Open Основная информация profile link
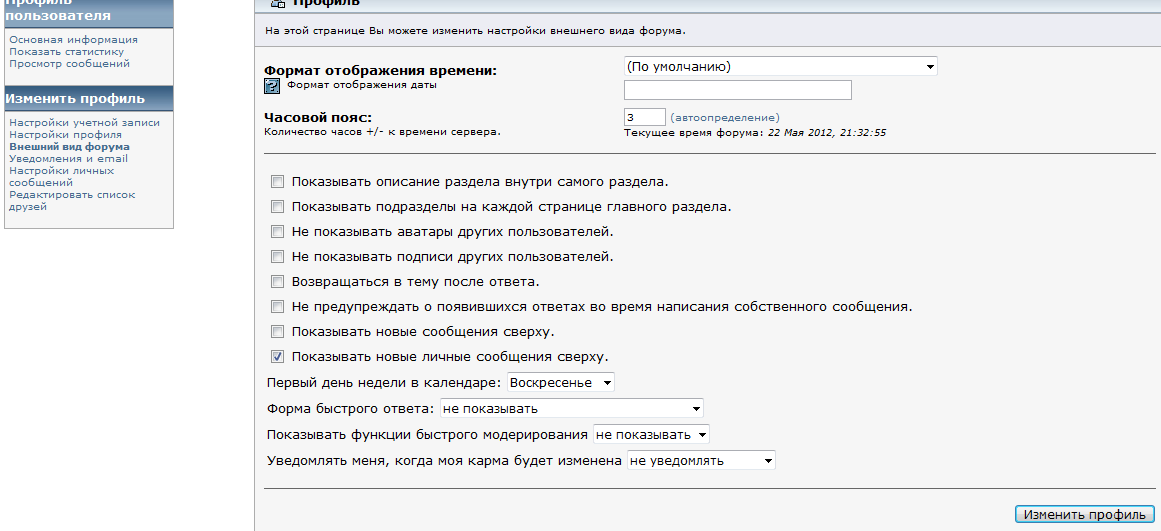This screenshot has height=531, width=1161. [x=73, y=40]
